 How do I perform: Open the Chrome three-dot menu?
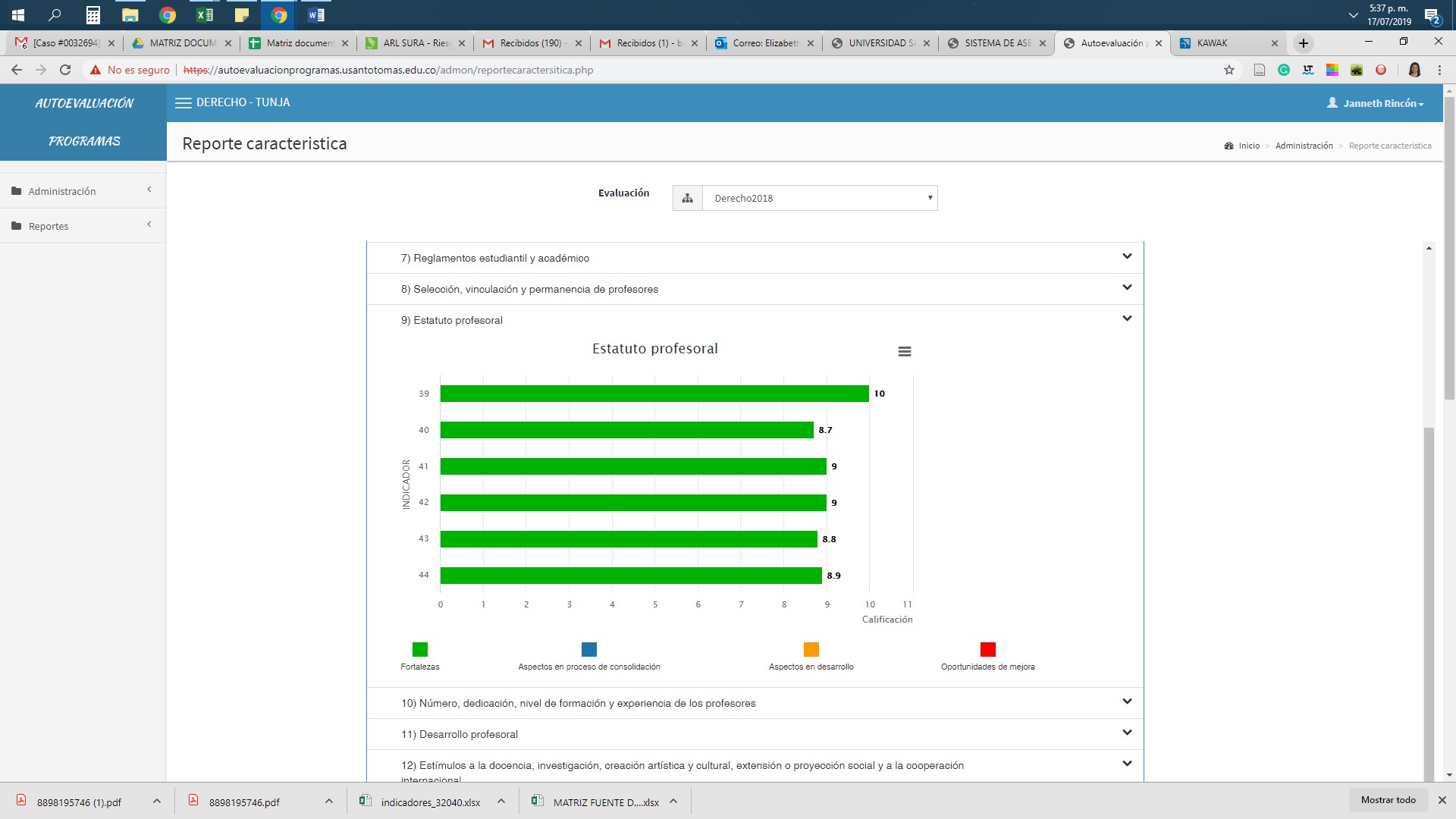(1439, 70)
